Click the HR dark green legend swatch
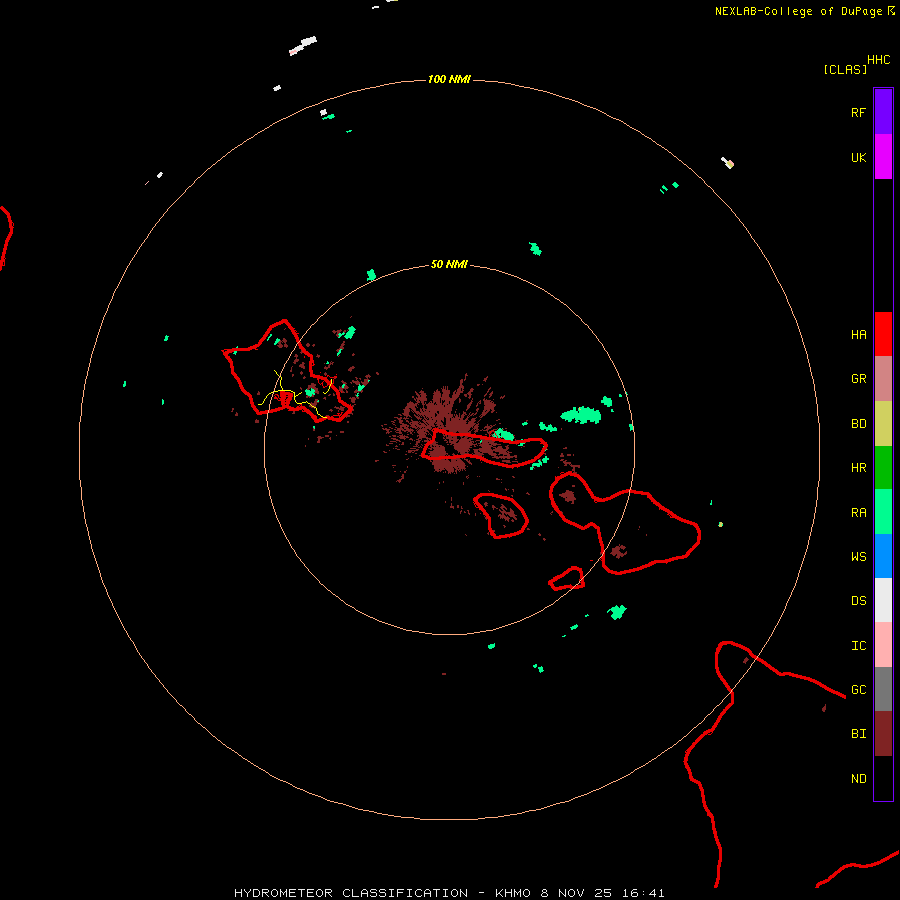Viewport: 900px width, 900px height. point(883,468)
